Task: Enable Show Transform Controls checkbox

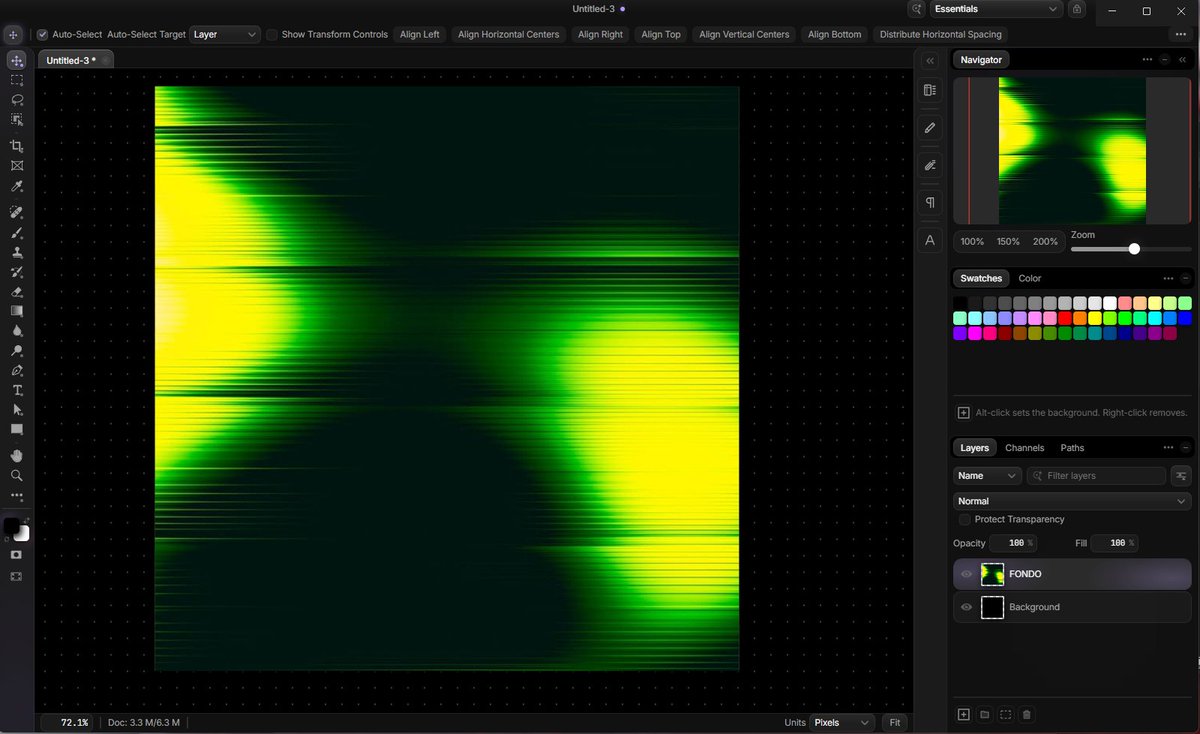Action: pyautogui.click(x=272, y=34)
